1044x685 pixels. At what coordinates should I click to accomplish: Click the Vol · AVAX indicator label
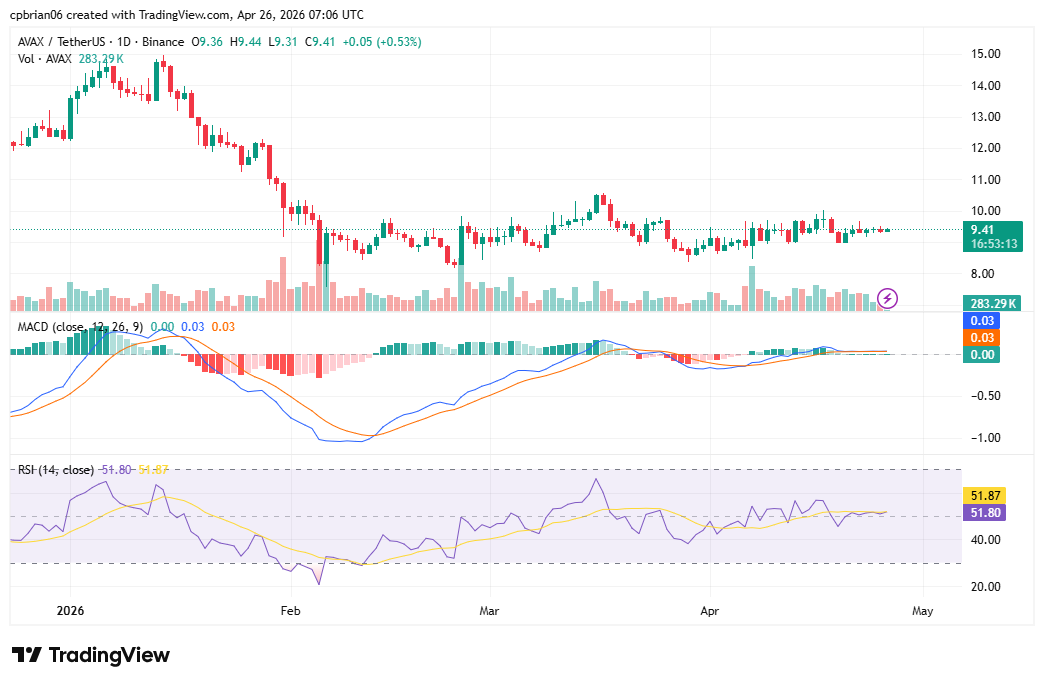[x=45, y=59]
